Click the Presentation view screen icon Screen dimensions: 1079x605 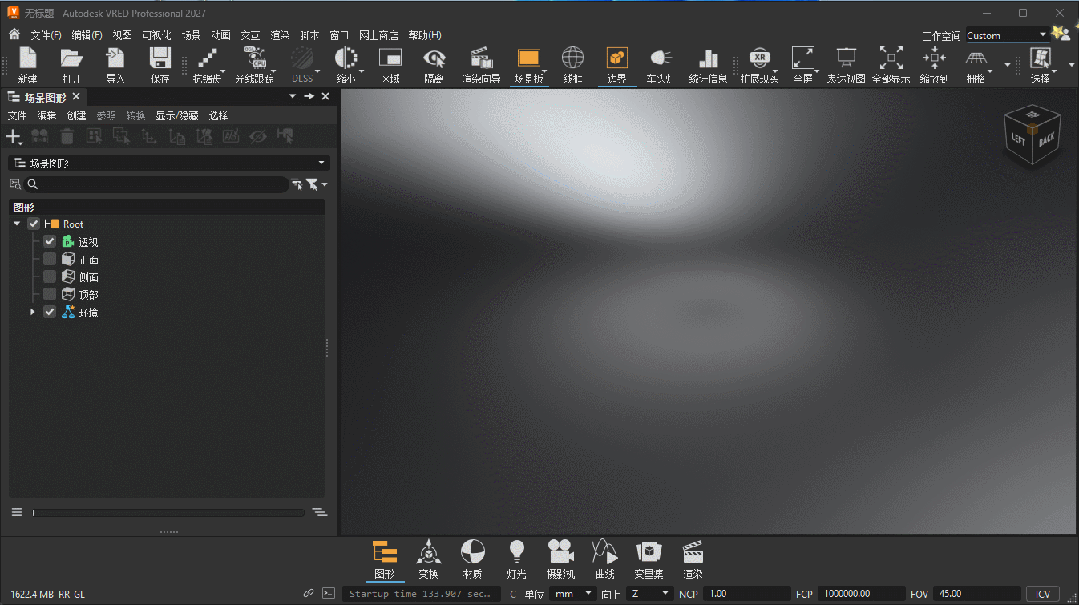(x=846, y=59)
